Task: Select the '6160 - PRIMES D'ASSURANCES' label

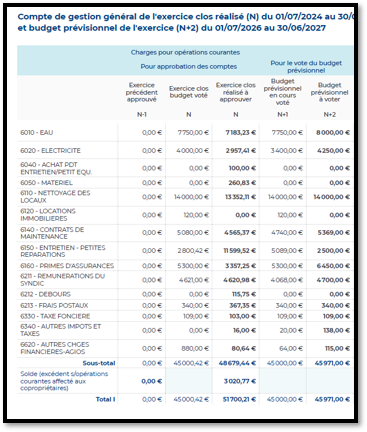Action: pos(67,266)
